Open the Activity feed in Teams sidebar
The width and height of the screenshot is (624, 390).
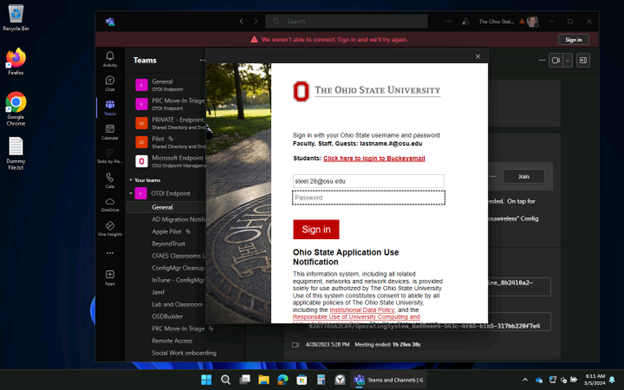[x=110, y=59]
